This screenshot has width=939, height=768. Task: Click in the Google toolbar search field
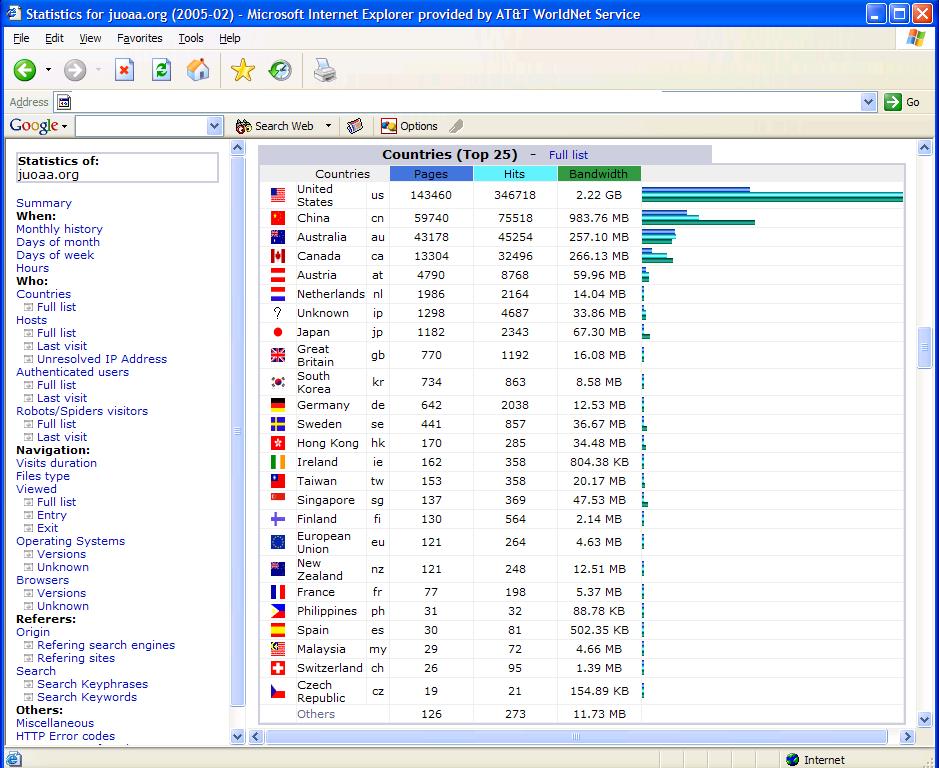[x=141, y=126]
